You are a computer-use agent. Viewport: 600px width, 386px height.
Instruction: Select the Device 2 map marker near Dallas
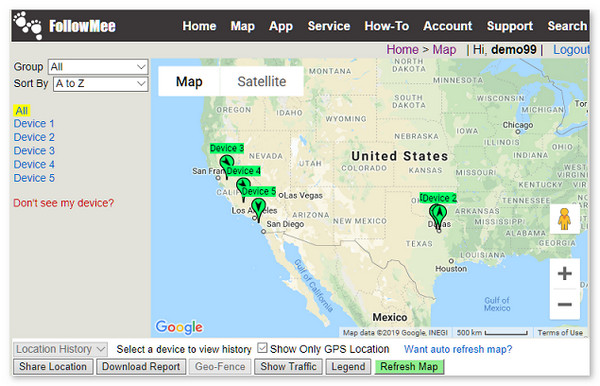(439, 216)
